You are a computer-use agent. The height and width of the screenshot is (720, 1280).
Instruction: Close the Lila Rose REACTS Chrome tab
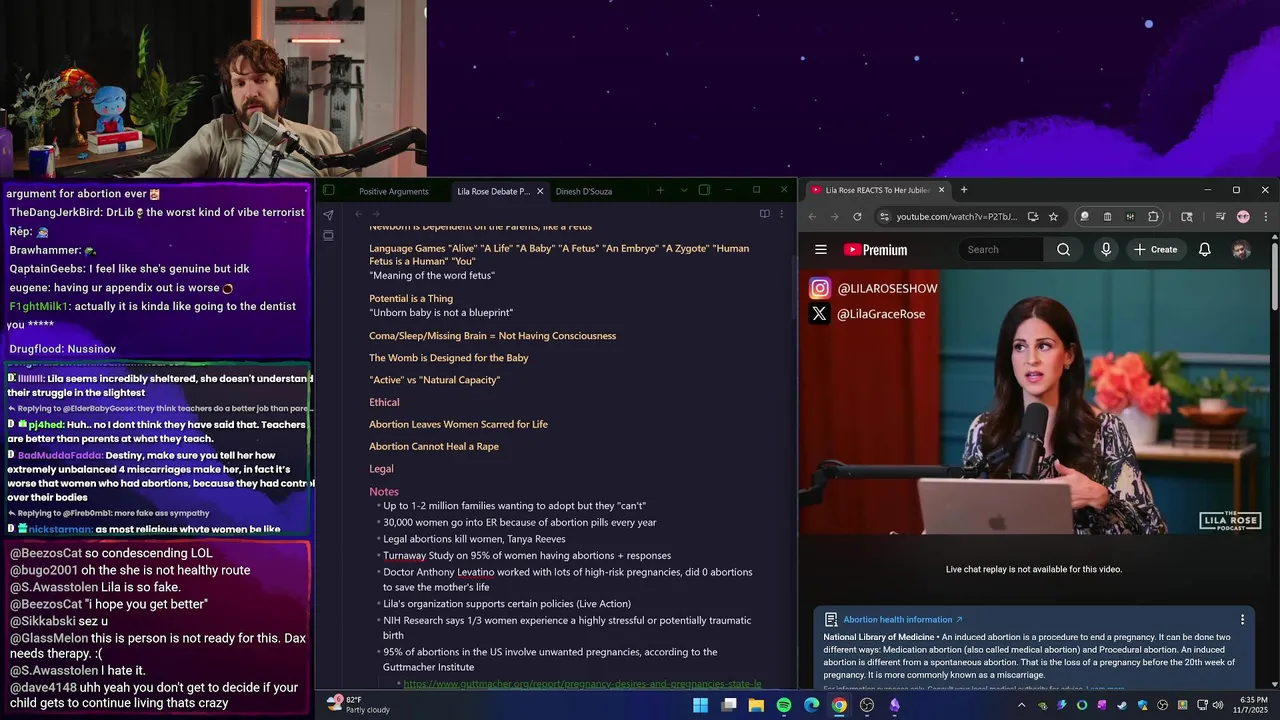pos(941,190)
